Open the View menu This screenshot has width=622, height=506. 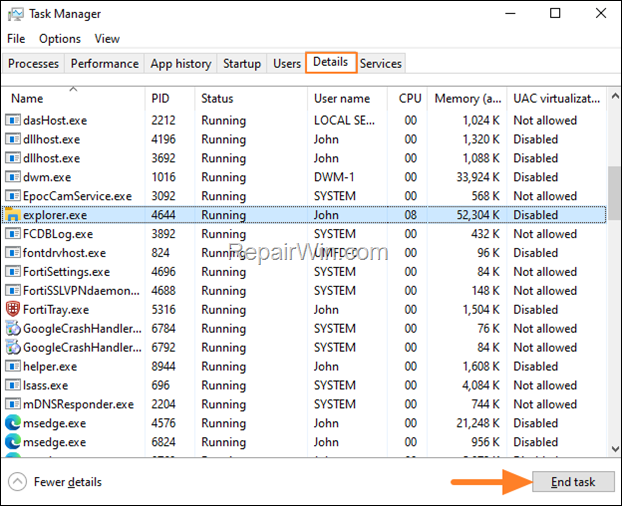[107, 39]
